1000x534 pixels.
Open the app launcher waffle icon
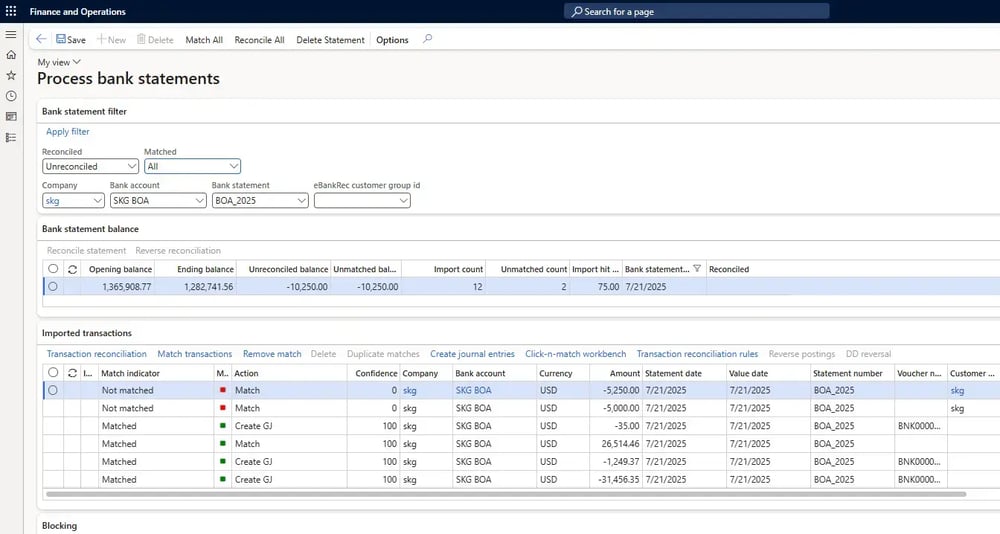tap(11, 11)
